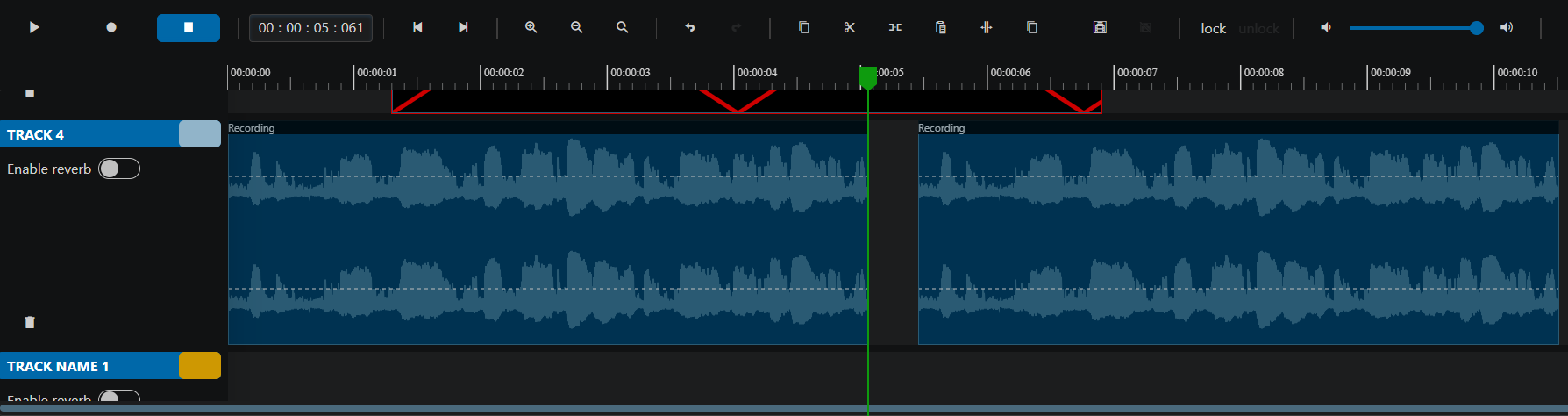Toggle Enable reverb on Track 4
The width and height of the screenshot is (1568, 416).
(x=119, y=169)
